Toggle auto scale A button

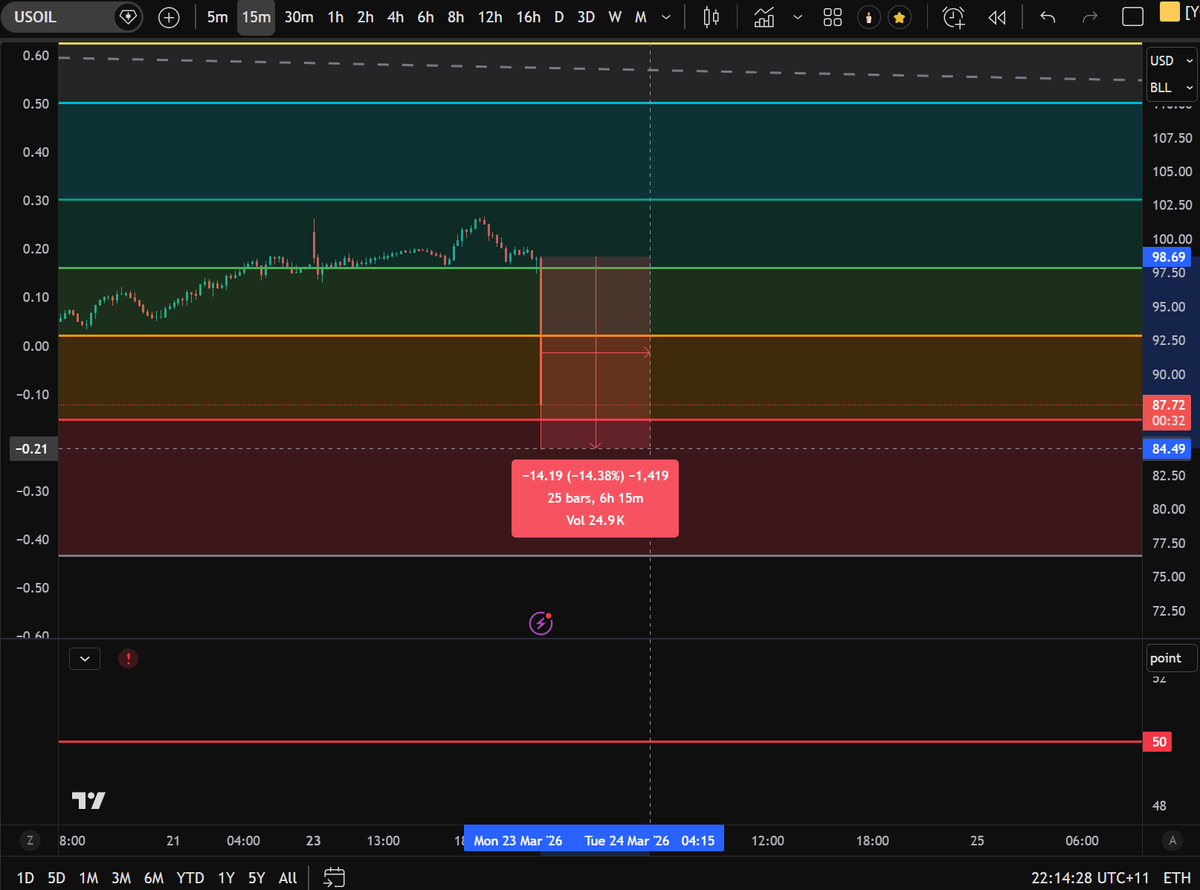point(1171,841)
